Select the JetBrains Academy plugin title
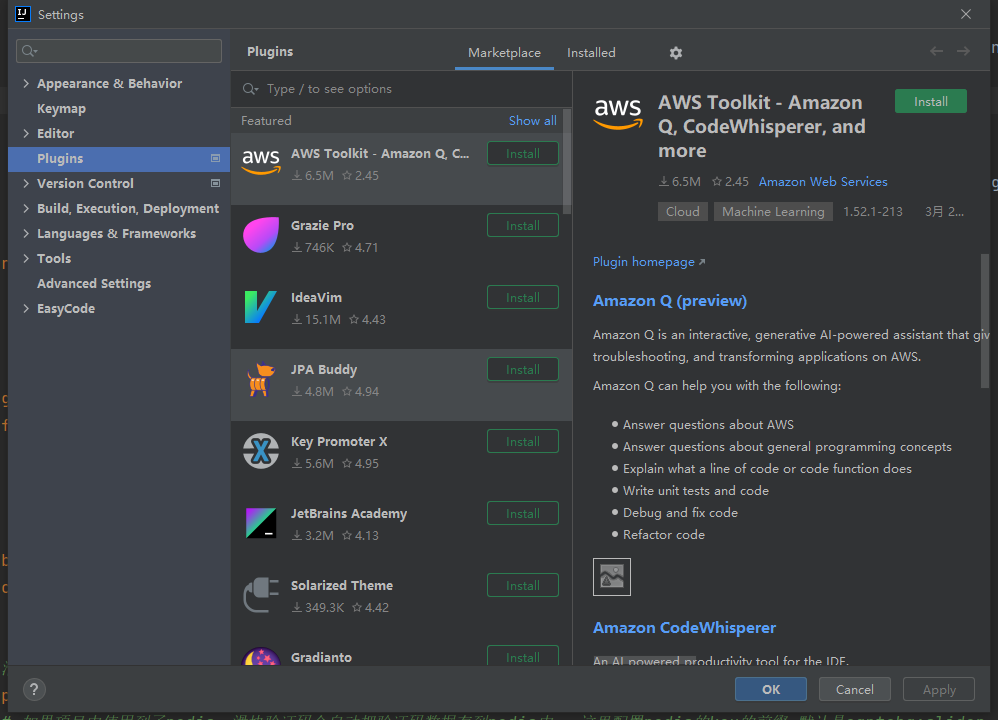 pos(349,514)
